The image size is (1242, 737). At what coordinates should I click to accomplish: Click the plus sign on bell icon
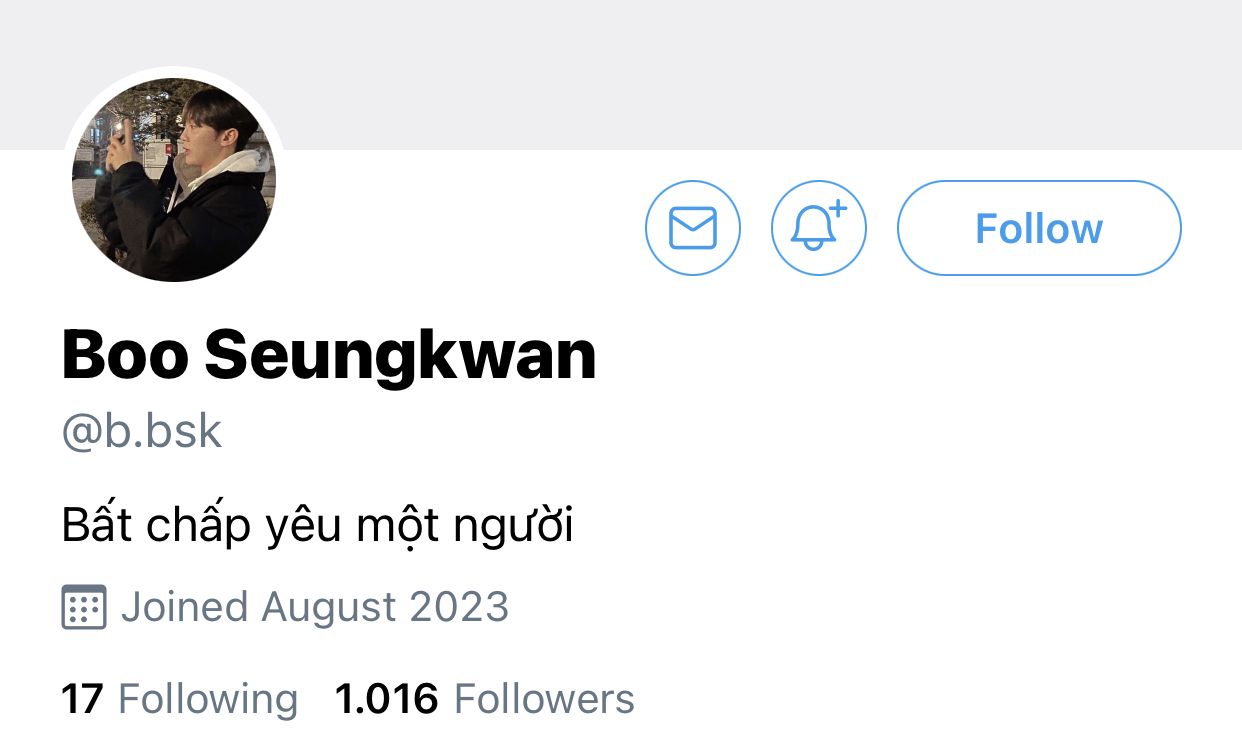click(838, 209)
